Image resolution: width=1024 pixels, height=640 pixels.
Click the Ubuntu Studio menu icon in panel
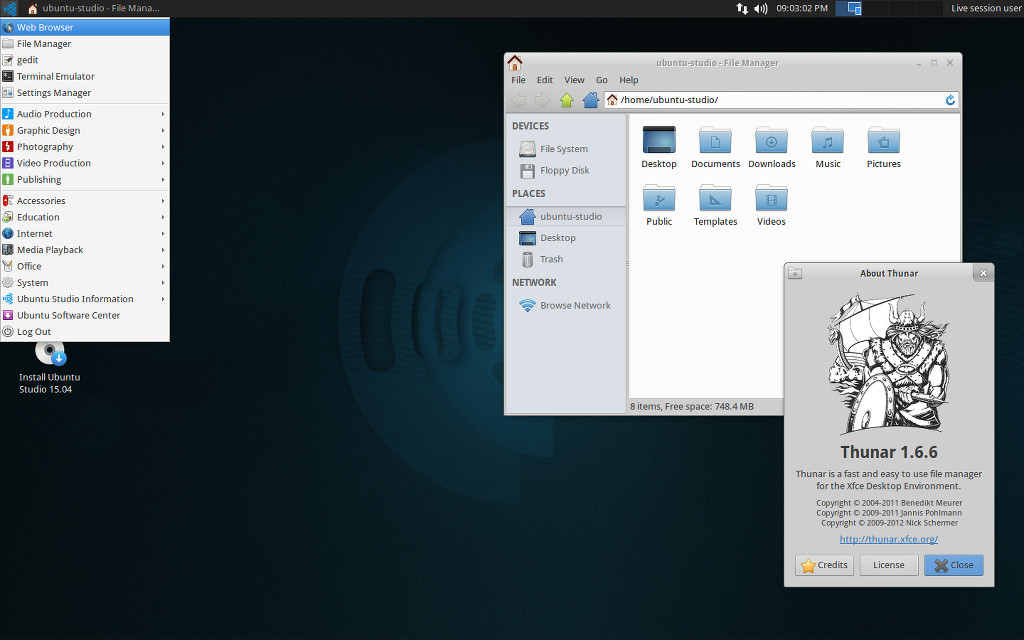point(9,8)
